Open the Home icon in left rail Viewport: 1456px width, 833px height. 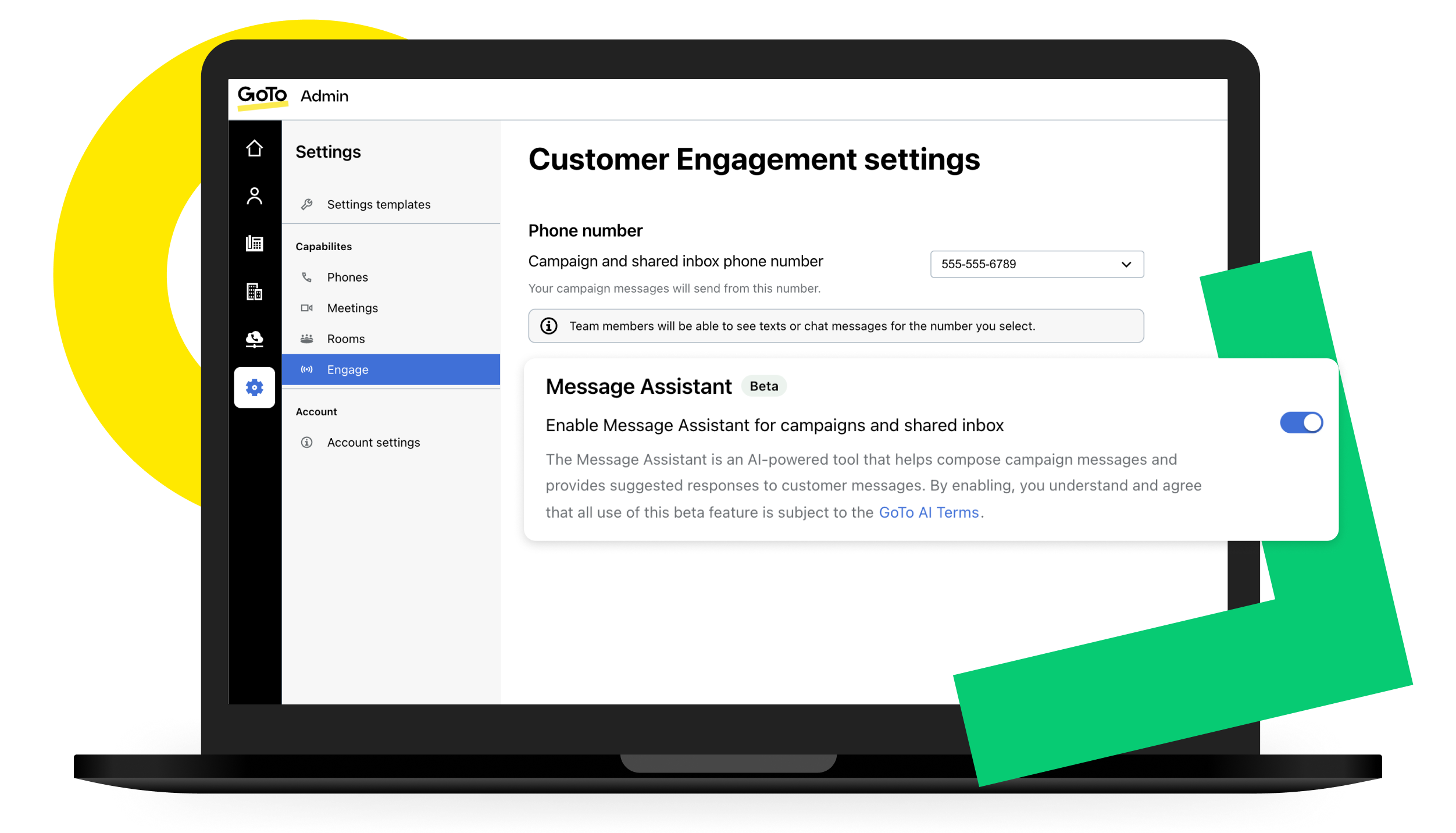tap(254, 148)
